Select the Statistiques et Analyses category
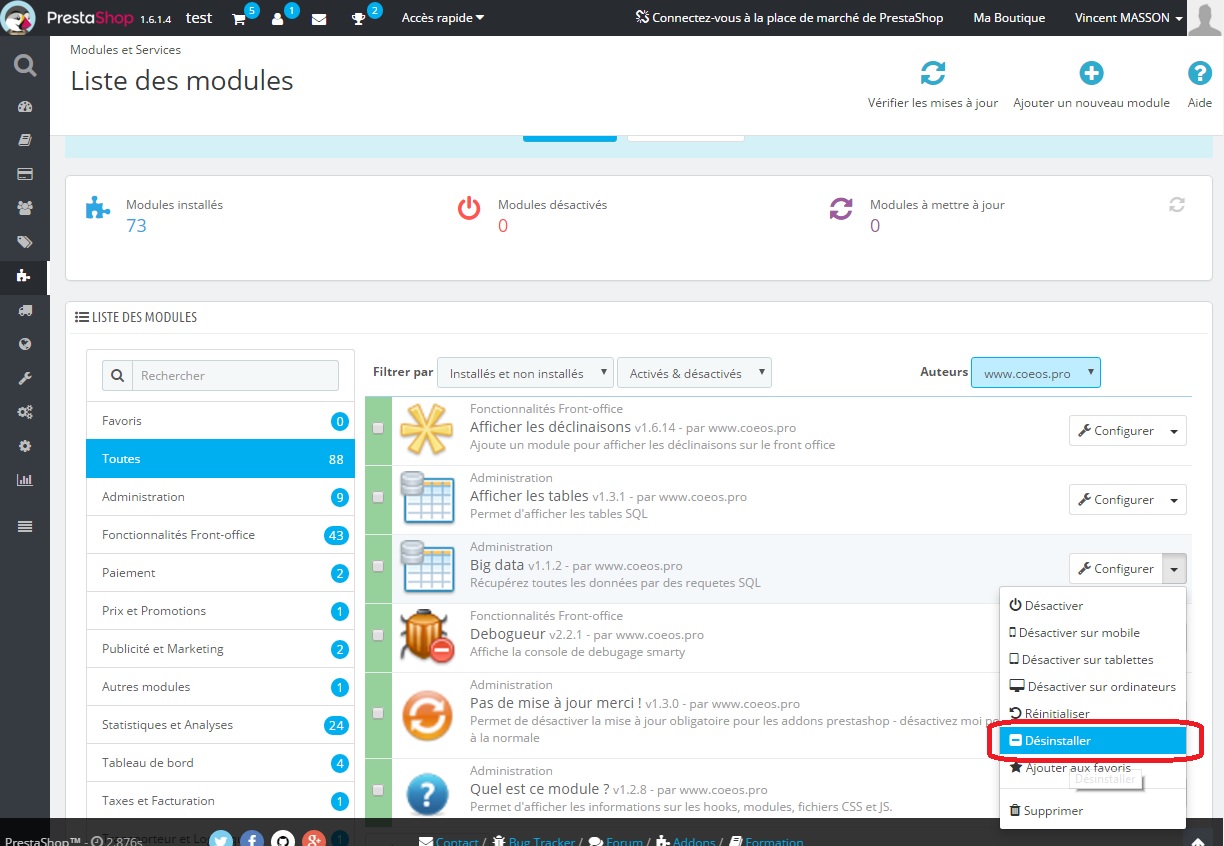Viewport: 1224px width, 846px height. point(220,725)
